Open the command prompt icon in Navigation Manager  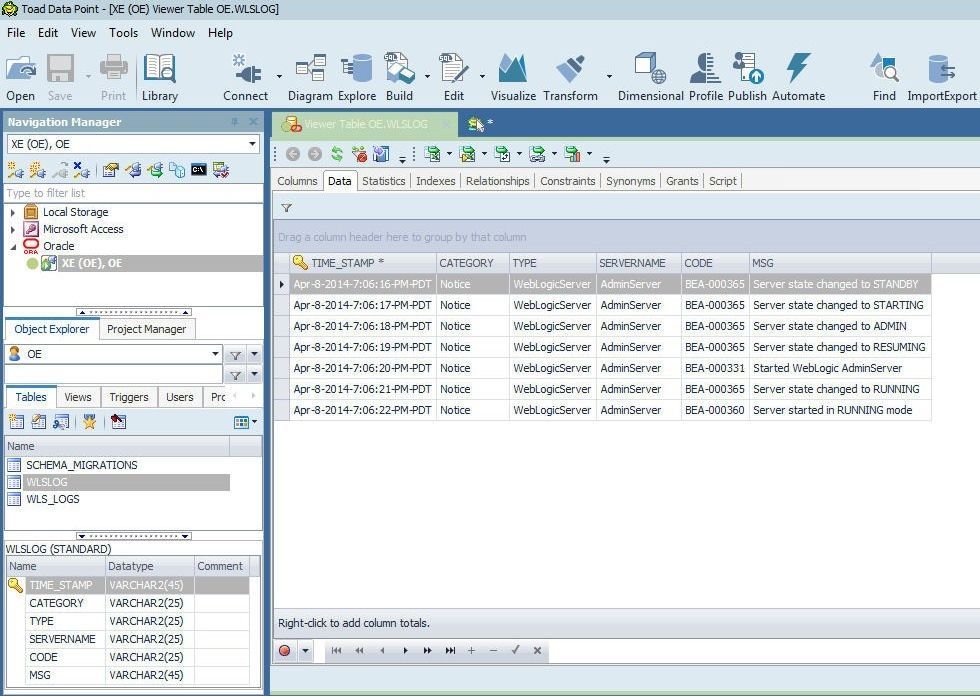coord(199,170)
